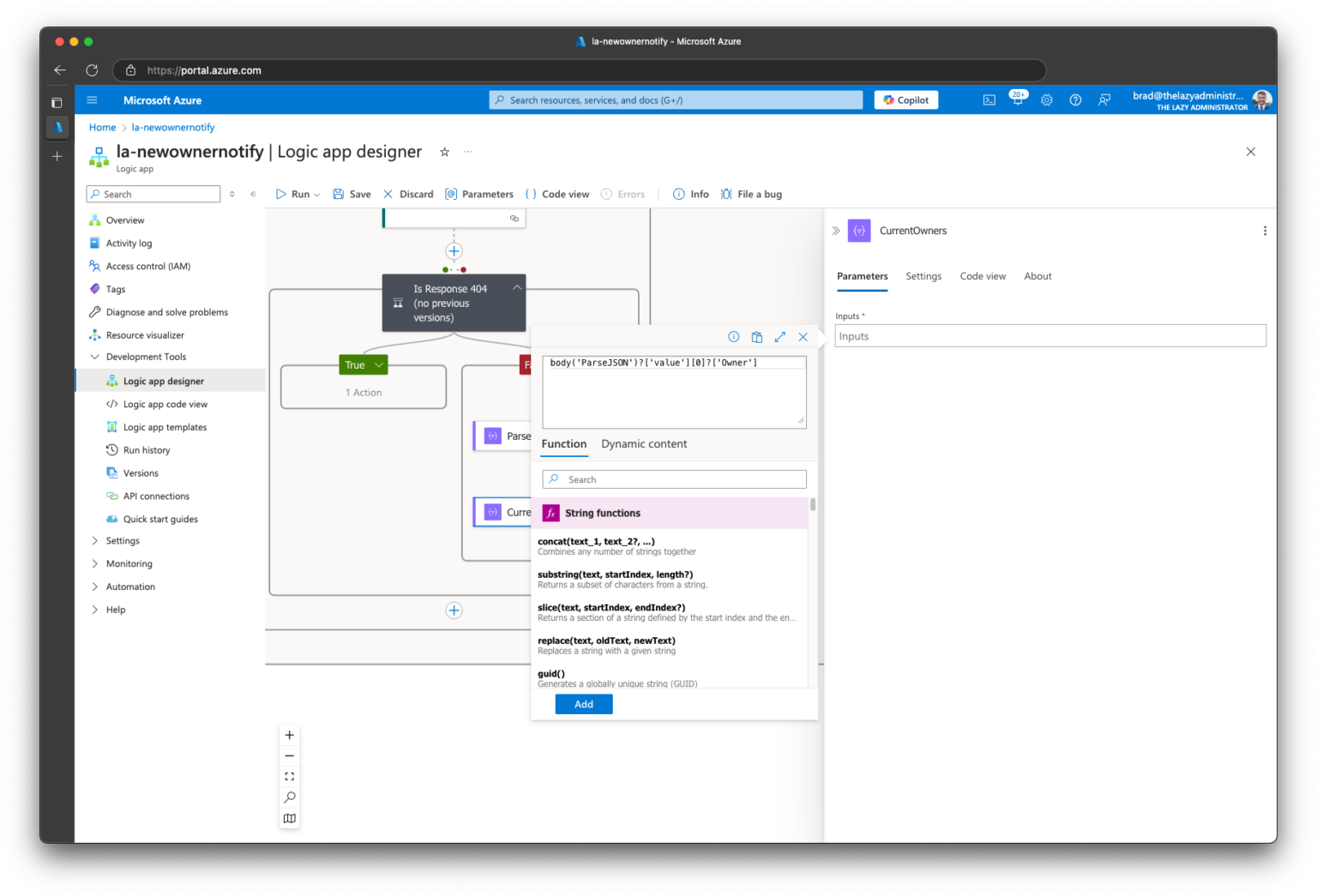Fit the workflow to view
This screenshot has width=1317, height=896.
pos(290,777)
